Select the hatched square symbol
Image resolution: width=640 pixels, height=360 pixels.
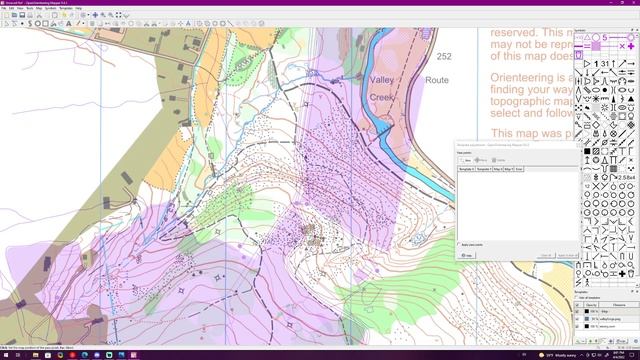[x=596, y=151]
